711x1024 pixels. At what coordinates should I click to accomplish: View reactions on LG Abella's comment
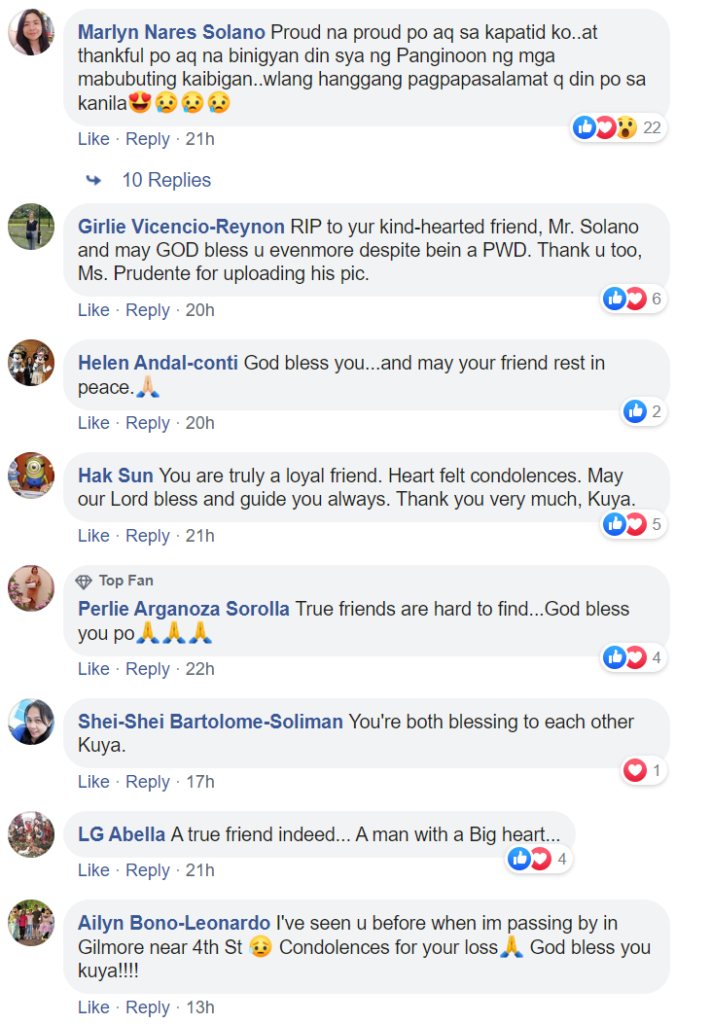tap(538, 858)
